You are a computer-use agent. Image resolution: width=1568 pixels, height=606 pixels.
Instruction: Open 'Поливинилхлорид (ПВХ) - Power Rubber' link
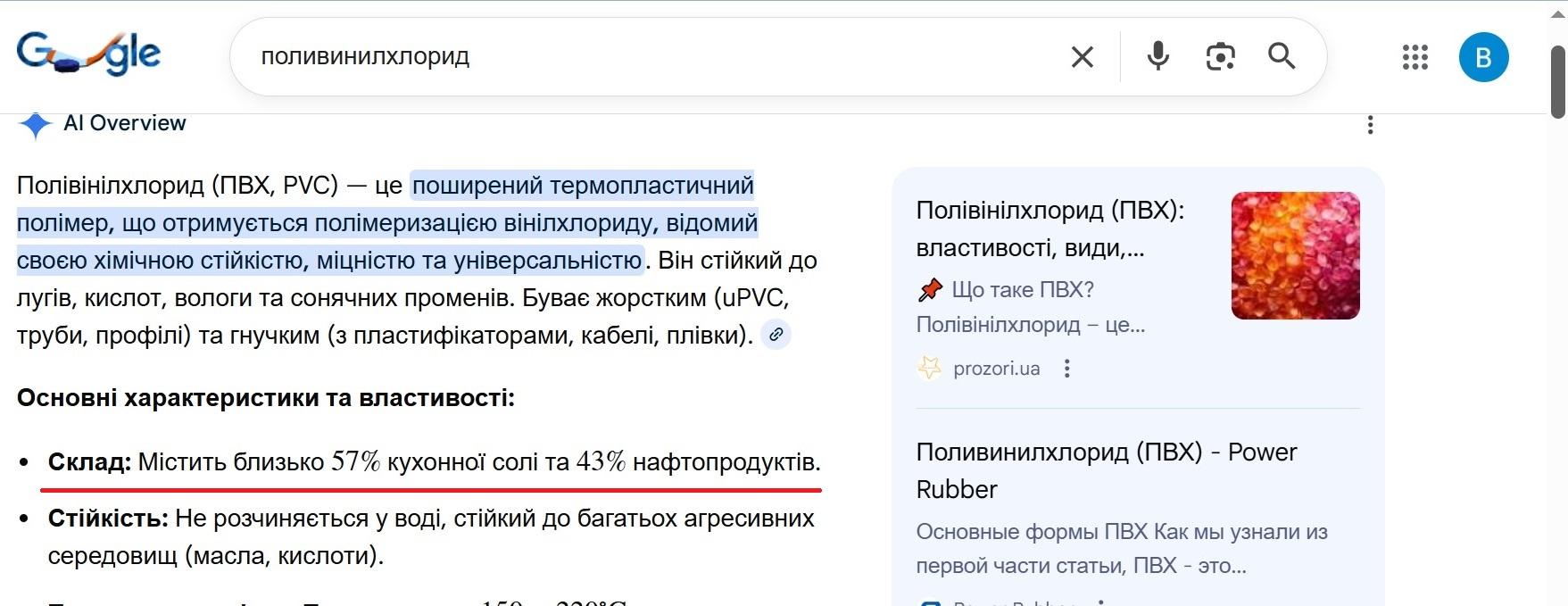1106,470
